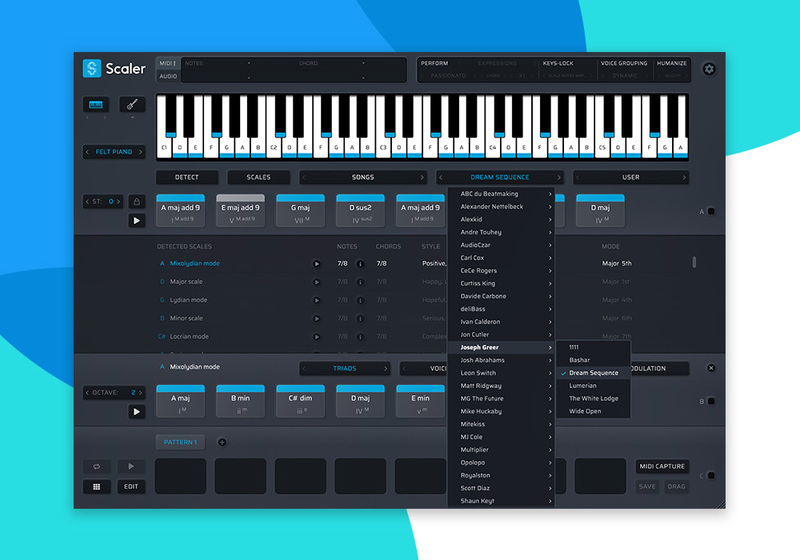Preview D Major scale

pyautogui.click(x=316, y=282)
